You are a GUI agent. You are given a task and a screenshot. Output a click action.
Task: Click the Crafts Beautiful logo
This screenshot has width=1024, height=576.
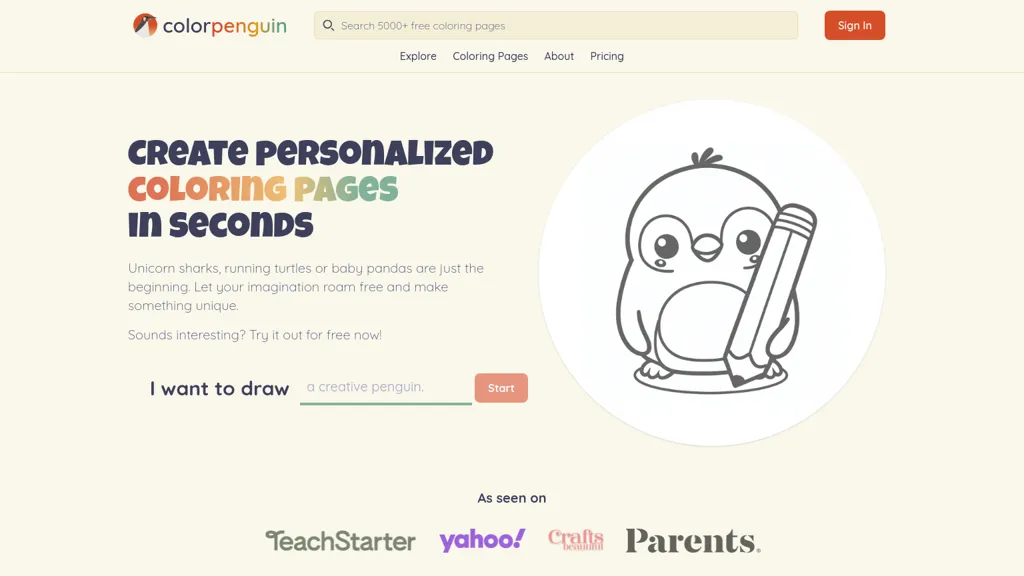[x=575, y=539]
